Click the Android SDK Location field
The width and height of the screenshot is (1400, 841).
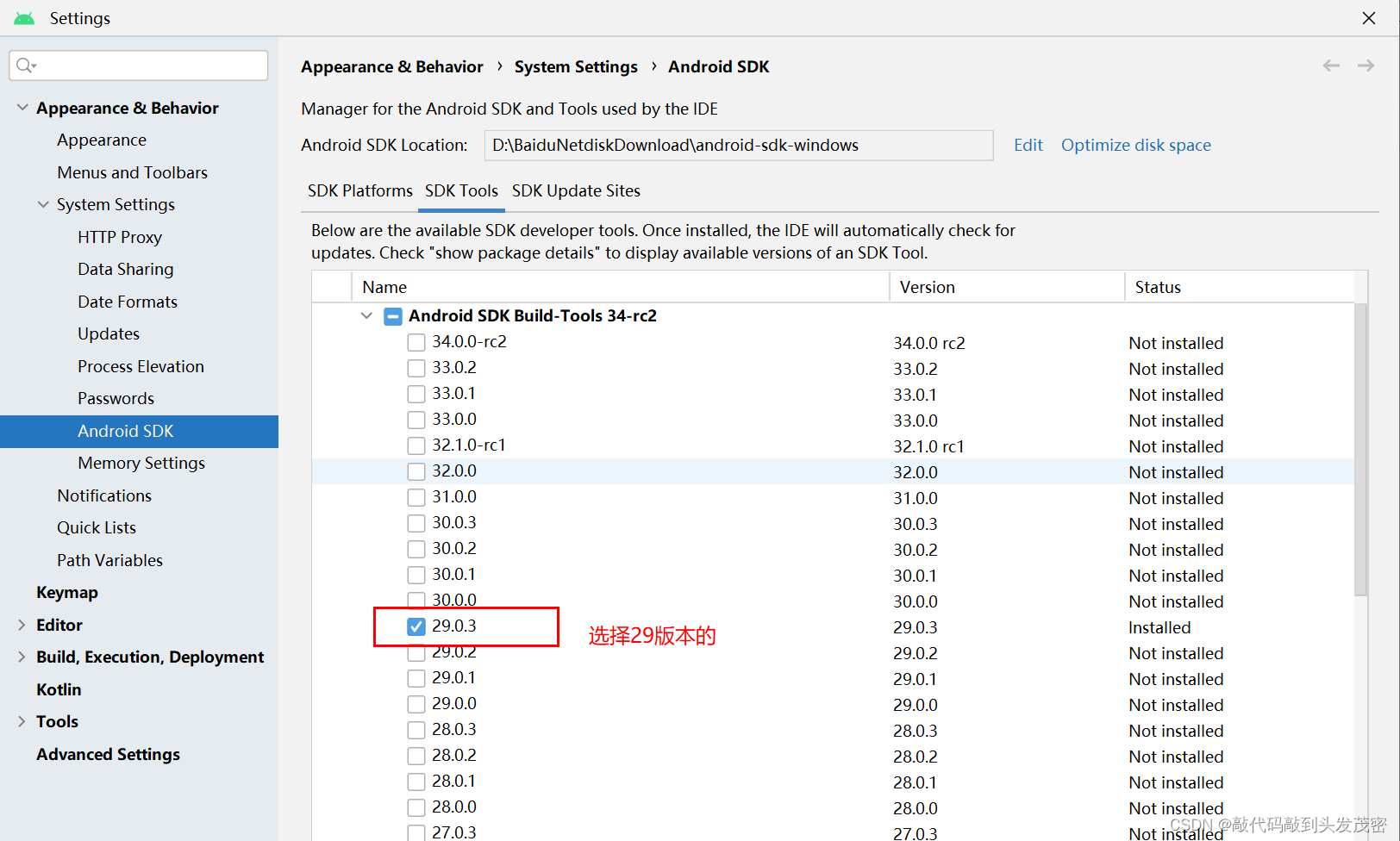click(739, 145)
